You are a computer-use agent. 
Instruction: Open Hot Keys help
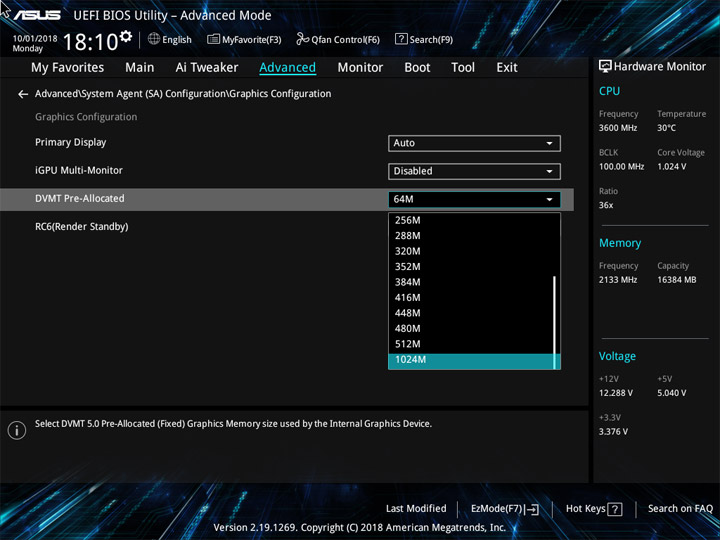coord(594,509)
